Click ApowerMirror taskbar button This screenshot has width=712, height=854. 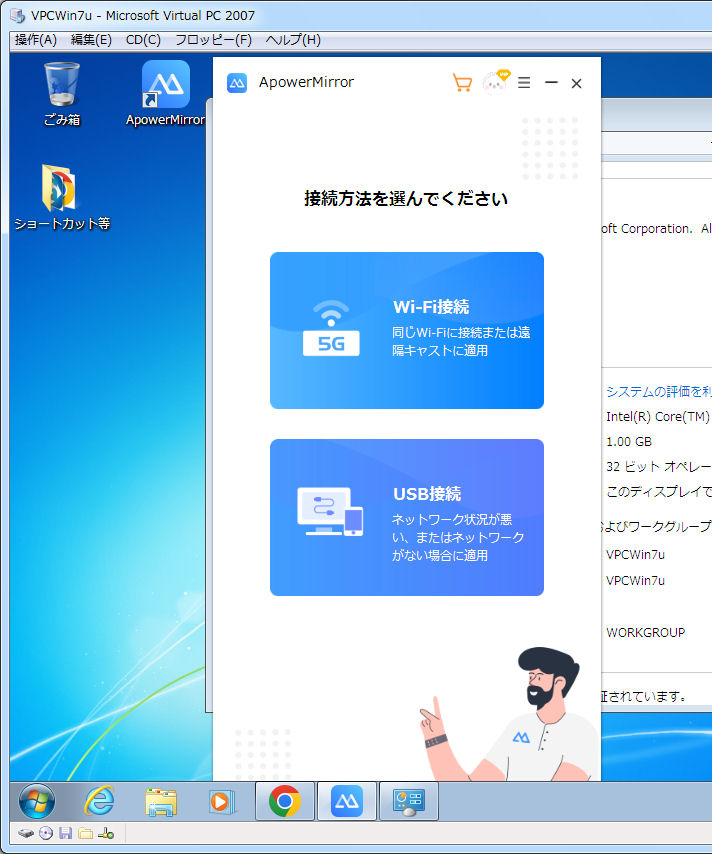click(346, 801)
